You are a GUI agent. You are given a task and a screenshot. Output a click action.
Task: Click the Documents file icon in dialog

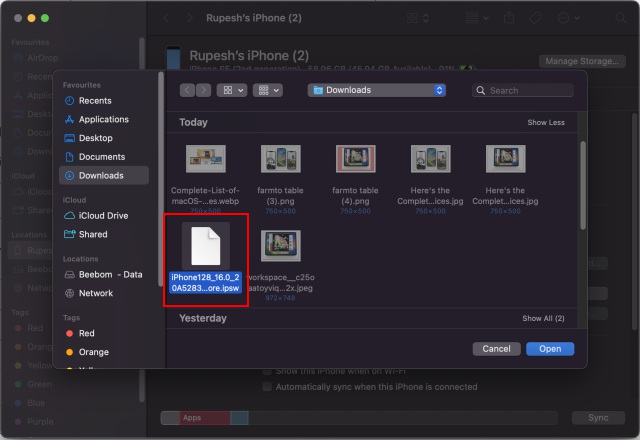coord(69,157)
